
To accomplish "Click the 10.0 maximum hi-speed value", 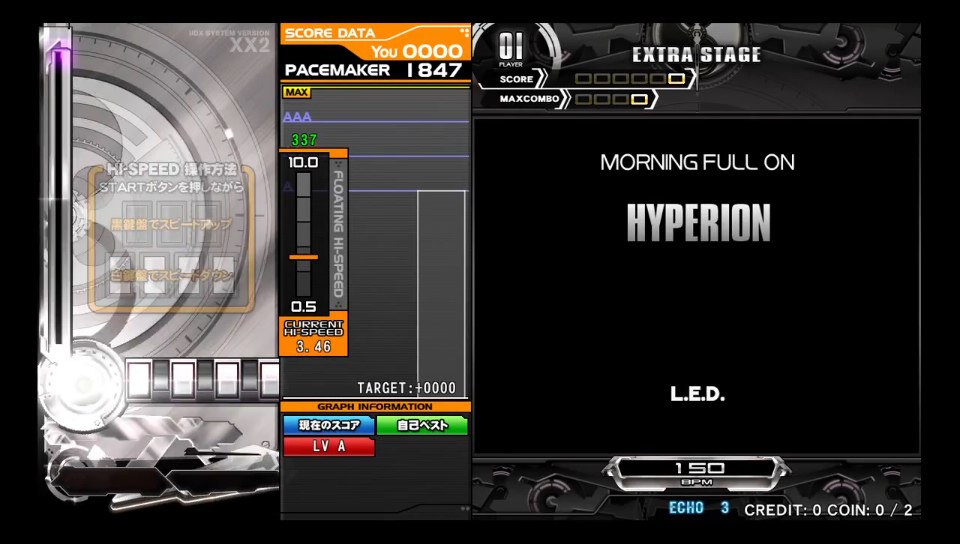I will pyautogui.click(x=303, y=162).
